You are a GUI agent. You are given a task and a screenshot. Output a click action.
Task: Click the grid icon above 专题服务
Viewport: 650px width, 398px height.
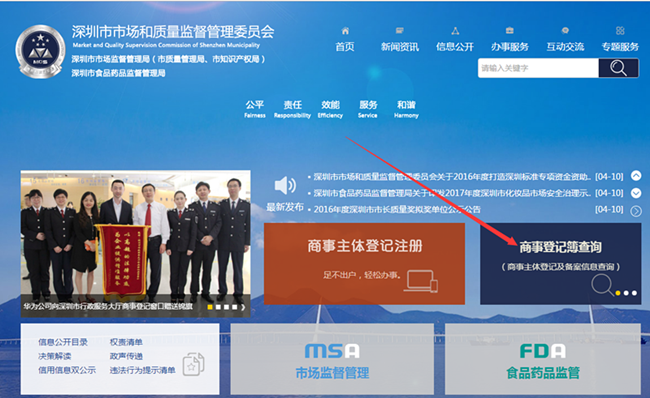620,31
